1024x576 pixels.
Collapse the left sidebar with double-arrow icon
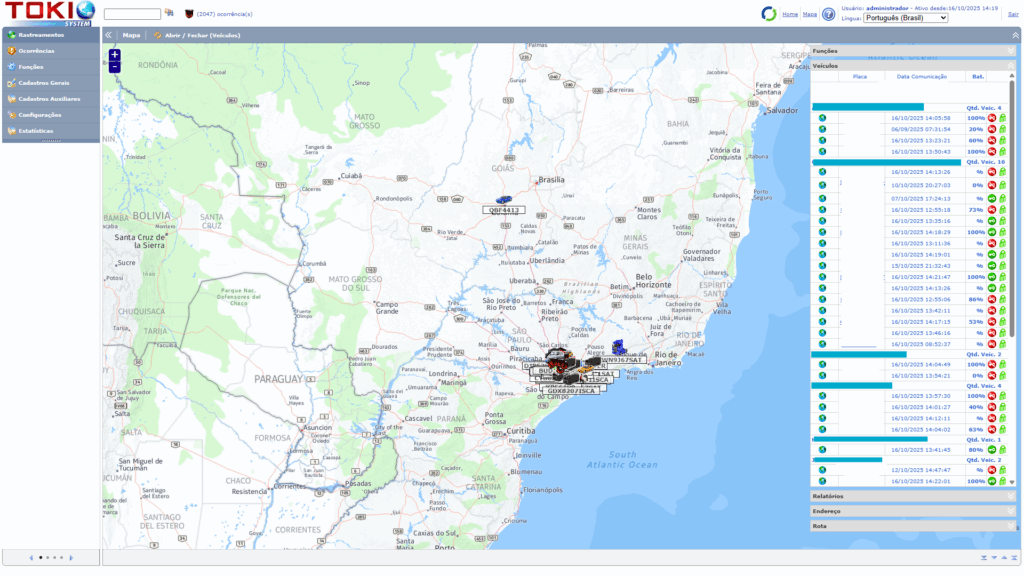pyautogui.click(x=109, y=35)
